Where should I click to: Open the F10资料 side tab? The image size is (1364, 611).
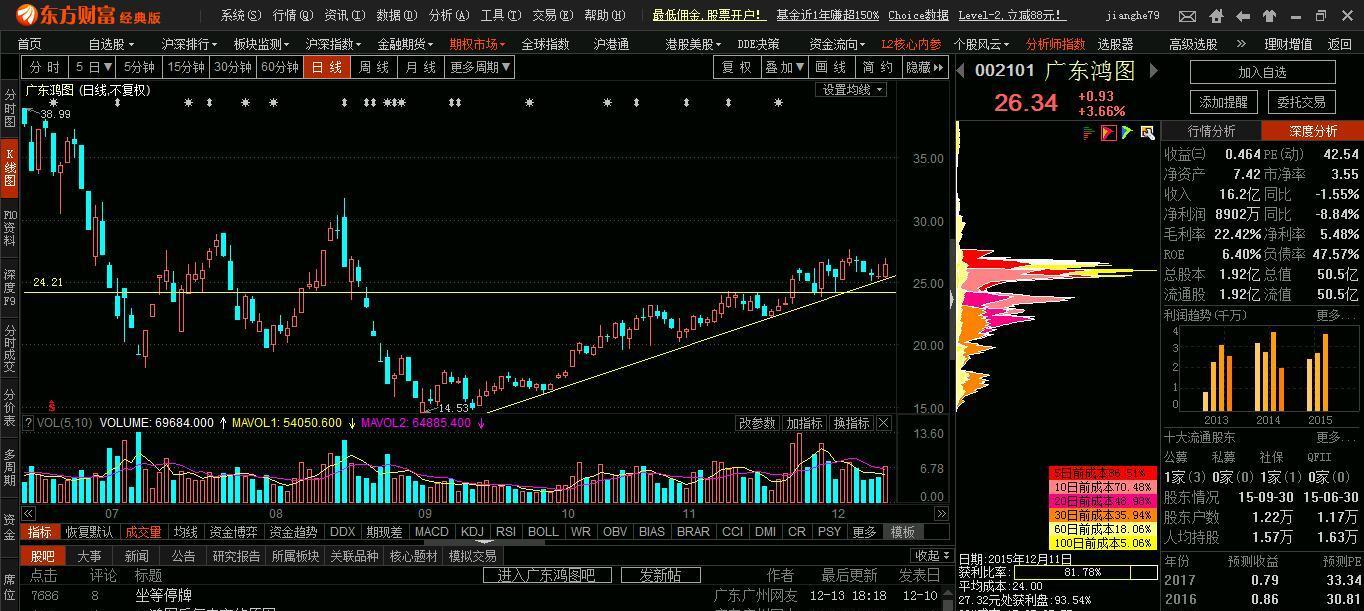(9, 228)
